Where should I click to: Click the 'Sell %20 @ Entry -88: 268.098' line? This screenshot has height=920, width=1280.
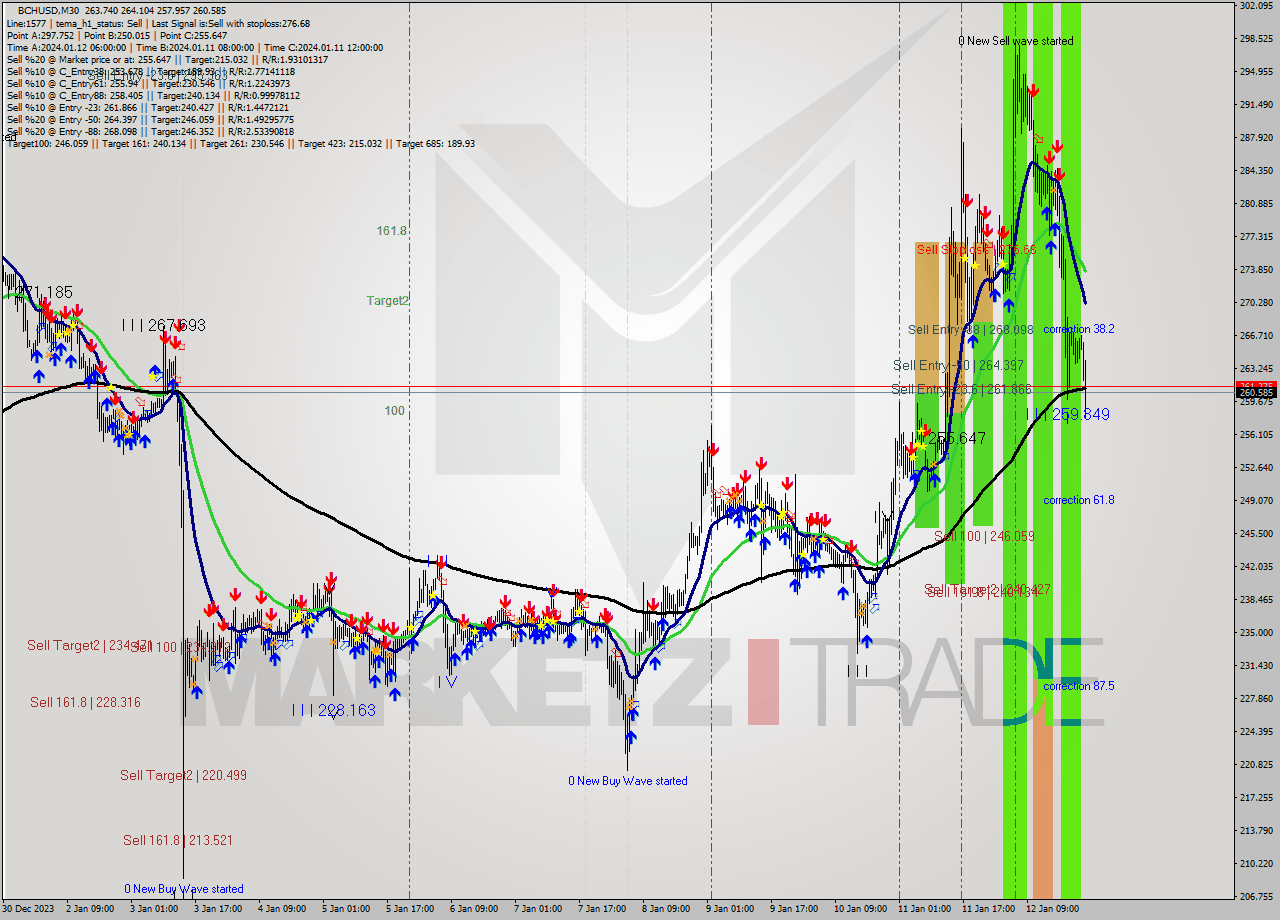tap(150, 131)
